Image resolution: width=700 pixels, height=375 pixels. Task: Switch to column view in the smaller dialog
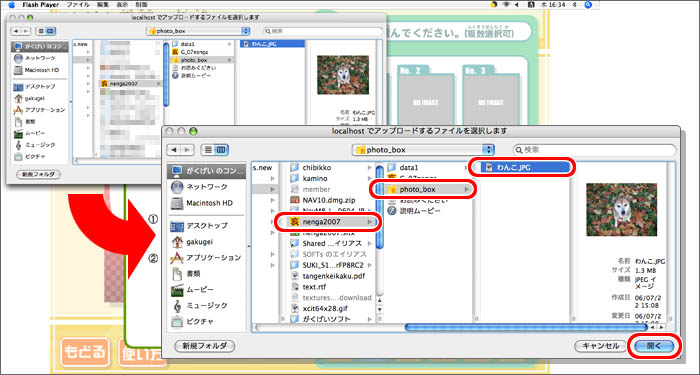click(50, 31)
